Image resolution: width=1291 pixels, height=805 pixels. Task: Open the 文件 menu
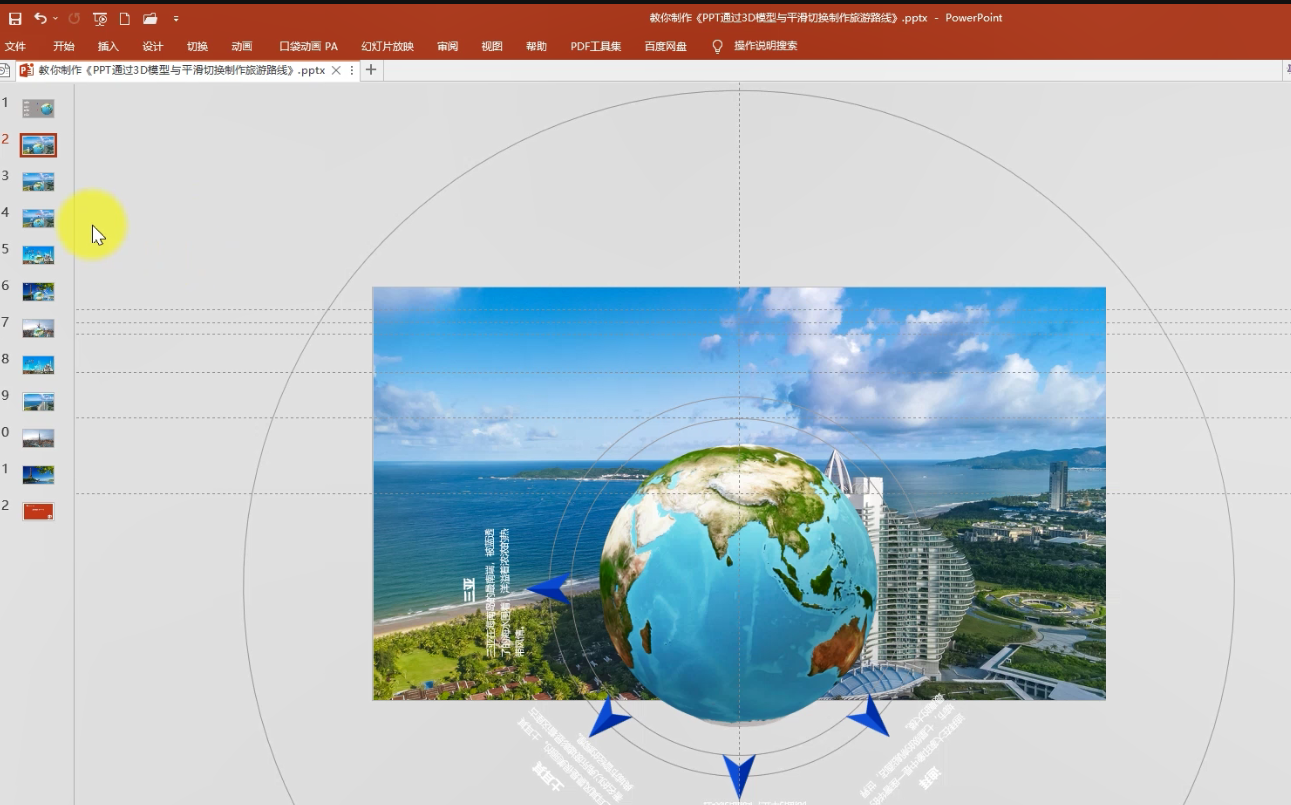point(15,46)
